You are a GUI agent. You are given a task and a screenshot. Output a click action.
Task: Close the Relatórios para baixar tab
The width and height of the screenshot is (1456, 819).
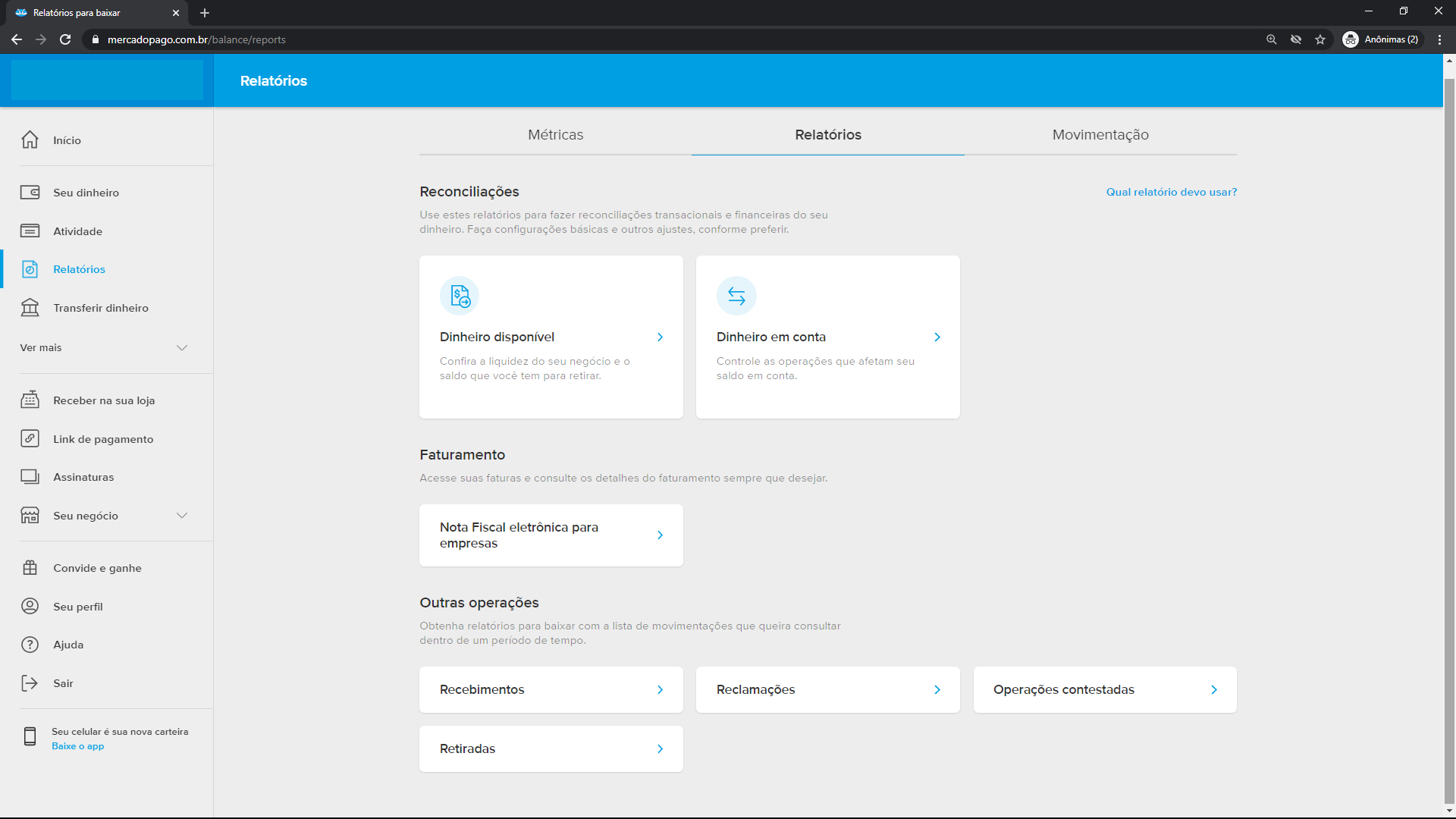point(176,13)
